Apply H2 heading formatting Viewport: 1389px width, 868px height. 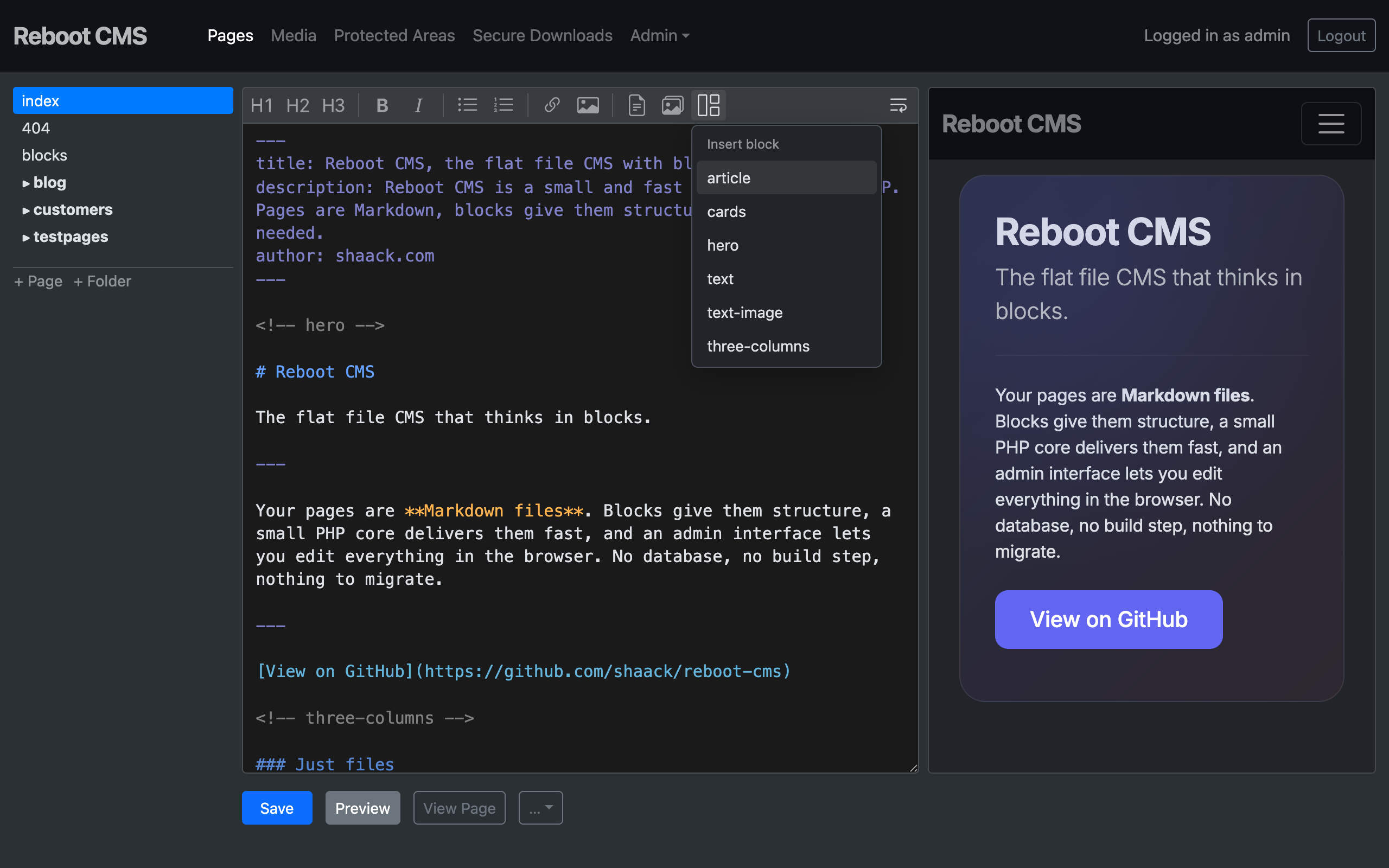click(297, 105)
